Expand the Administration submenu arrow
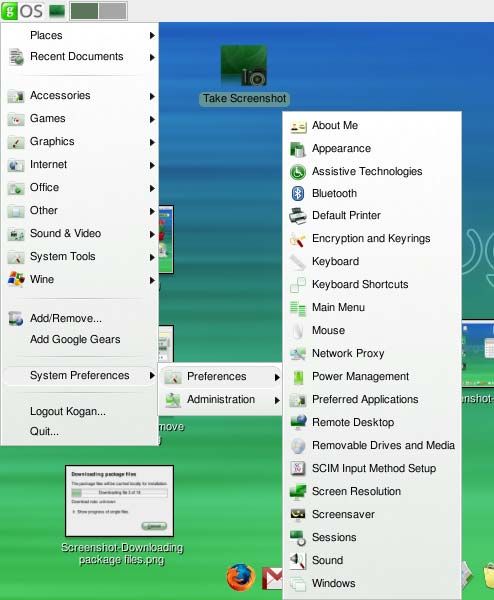 click(x=277, y=400)
